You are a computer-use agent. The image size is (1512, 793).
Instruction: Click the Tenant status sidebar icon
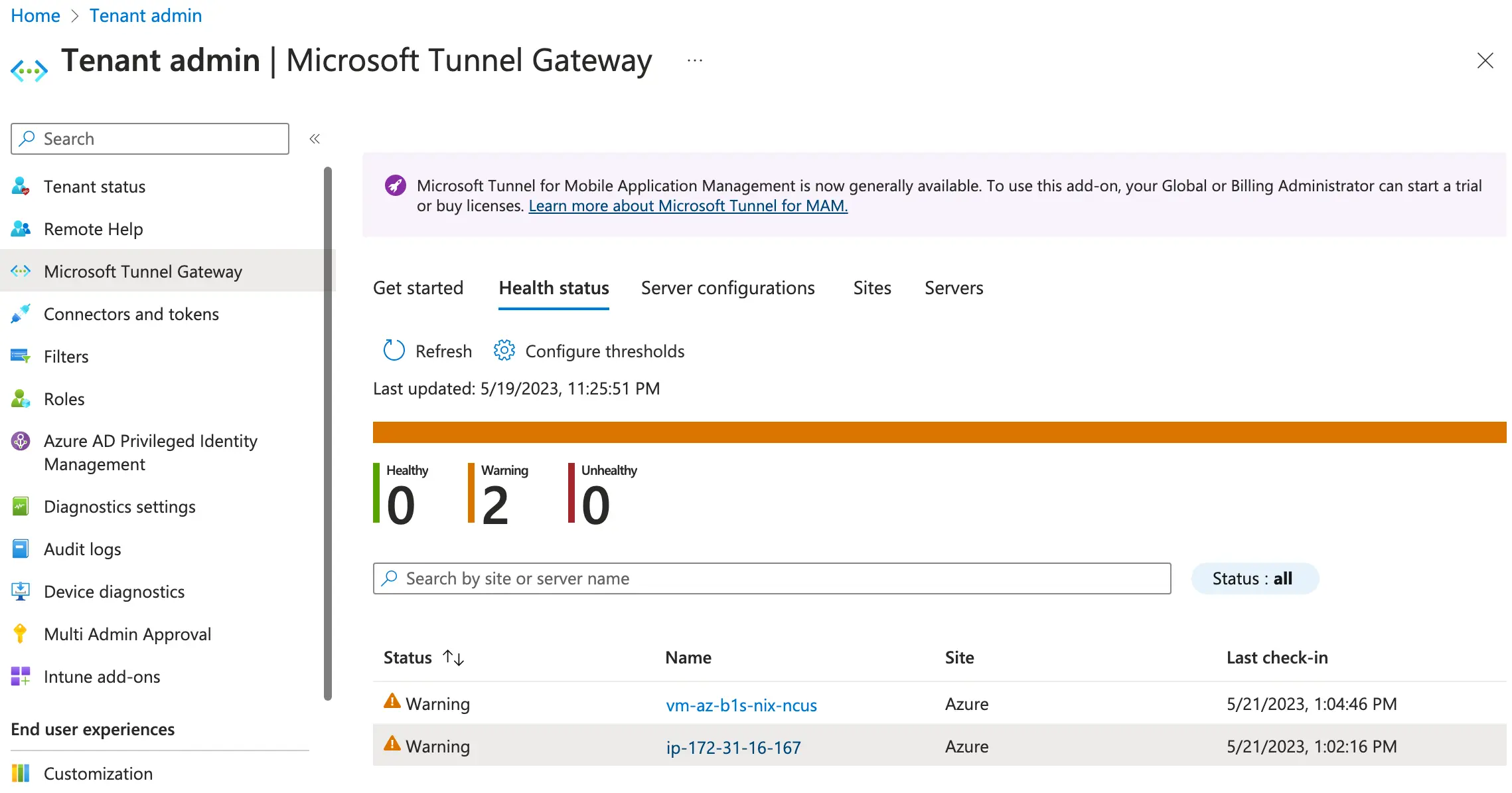click(x=21, y=187)
